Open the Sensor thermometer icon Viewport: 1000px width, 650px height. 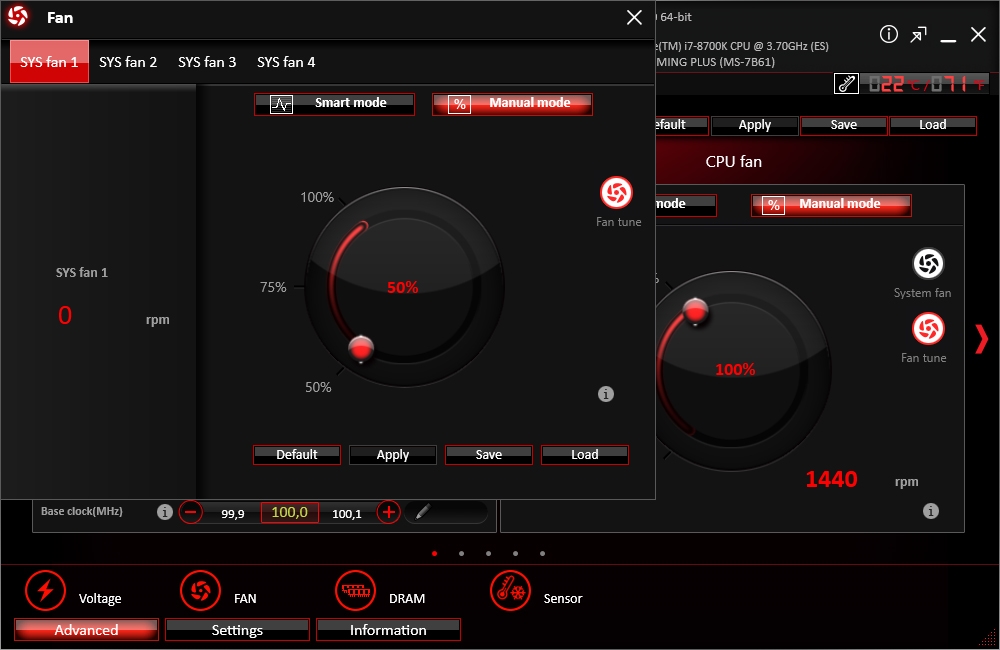[510, 591]
